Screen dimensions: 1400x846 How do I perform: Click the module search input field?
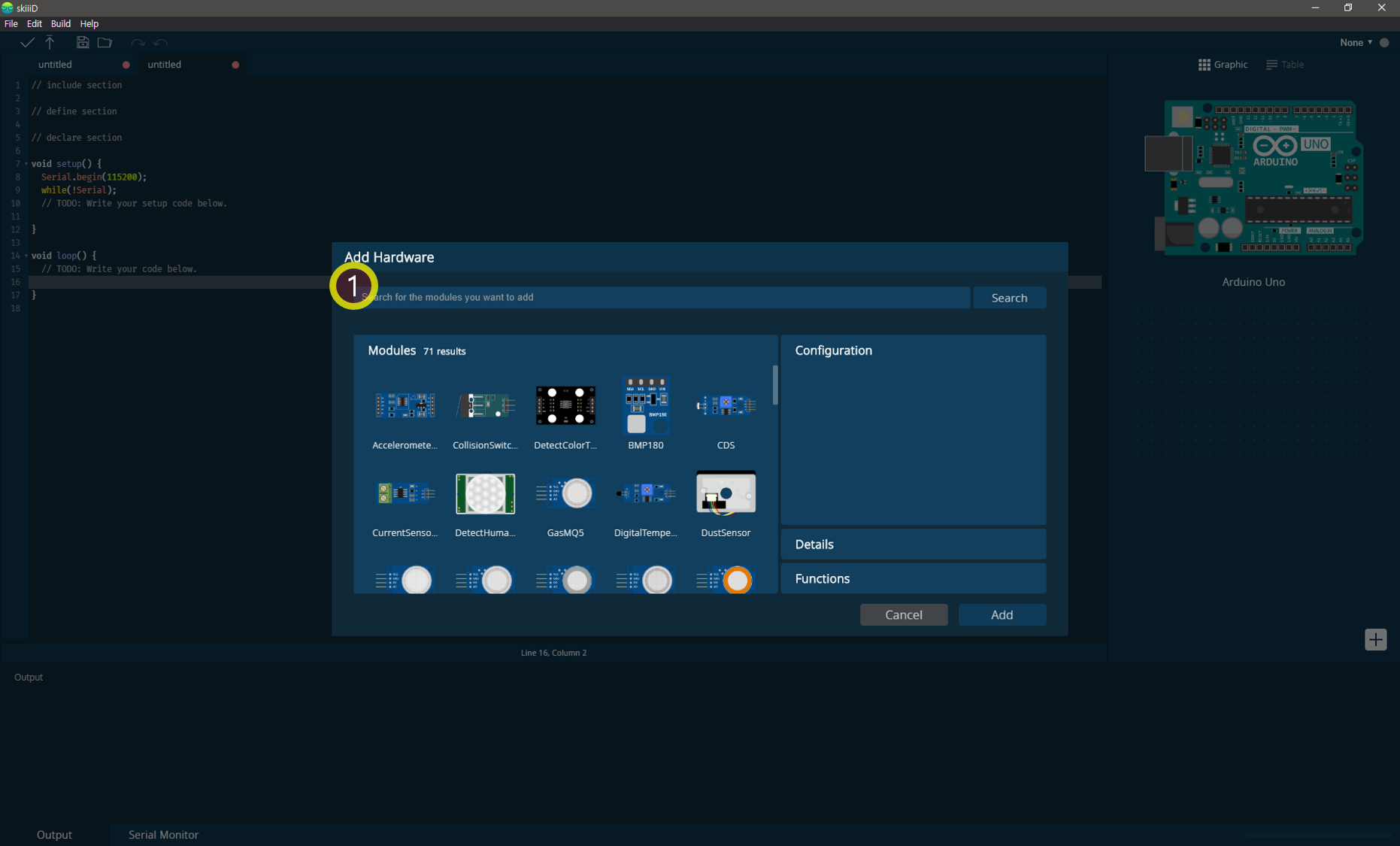tap(662, 297)
